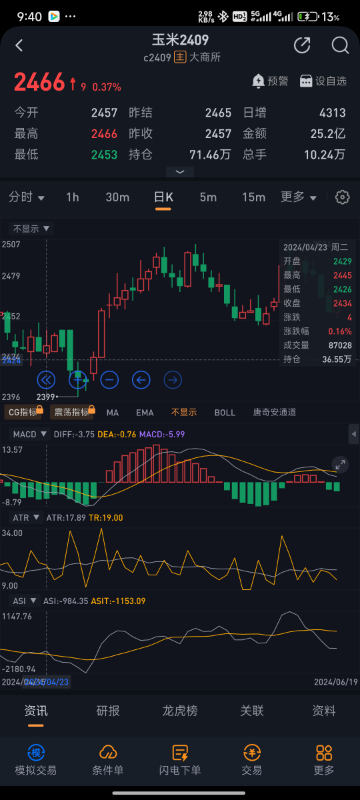Open the 更多 timeframe dropdown
This screenshot has height=800, width=360.
[298, 197]
